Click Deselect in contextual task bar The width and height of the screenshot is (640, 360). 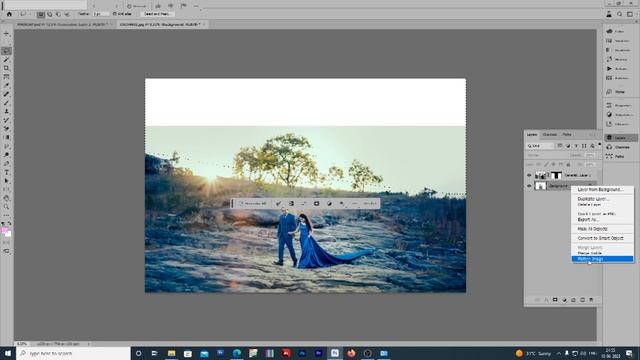(369, 203)
